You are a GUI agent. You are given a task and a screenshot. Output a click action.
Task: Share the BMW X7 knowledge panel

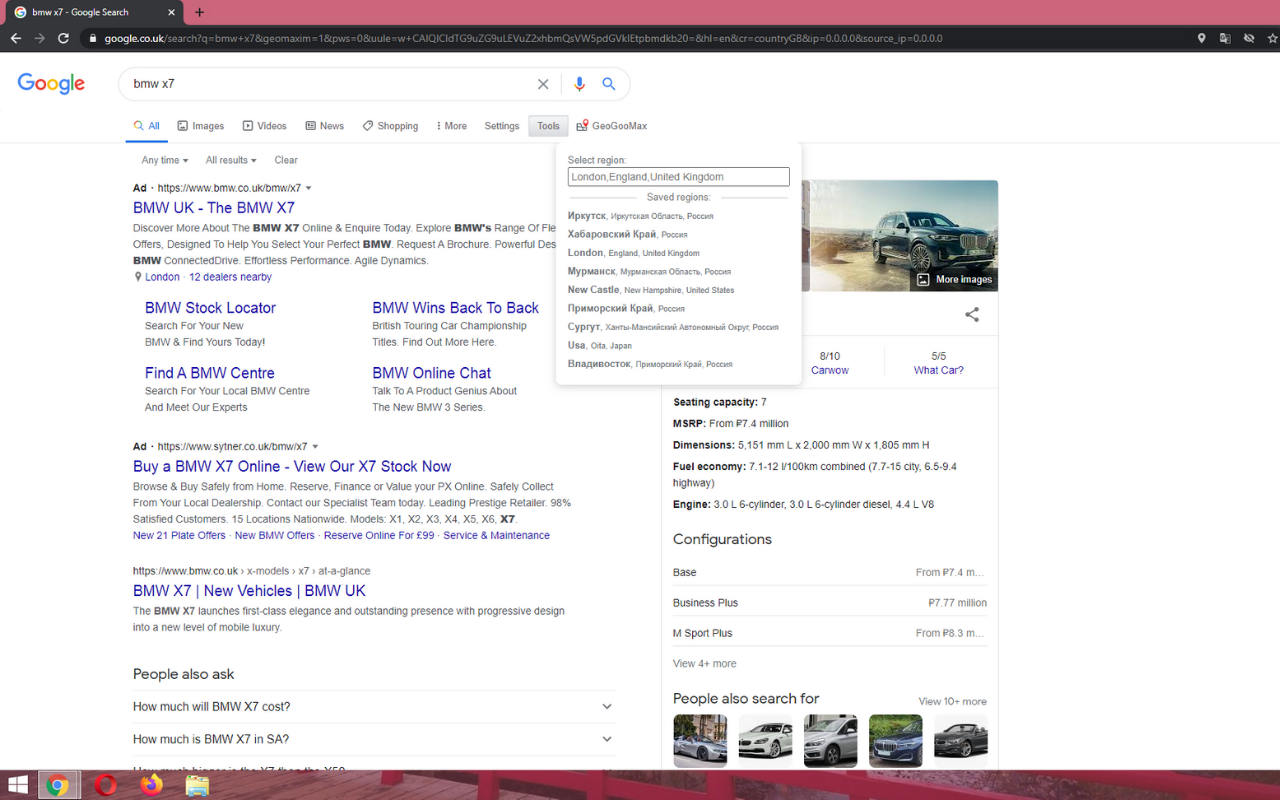click(972, 315)
